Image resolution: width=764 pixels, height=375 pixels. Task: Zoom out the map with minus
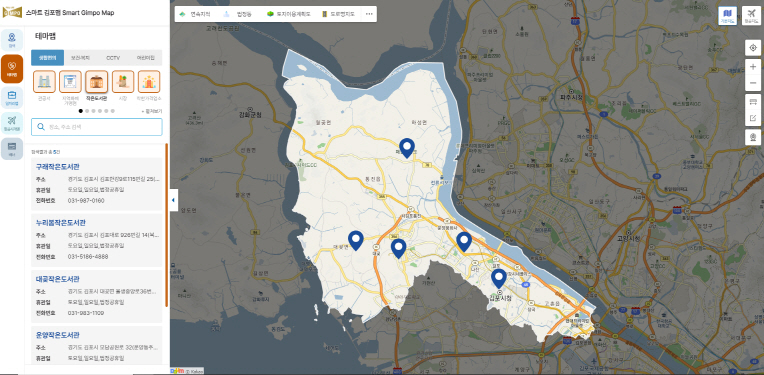pyautogui.click(x=753, y=83)
